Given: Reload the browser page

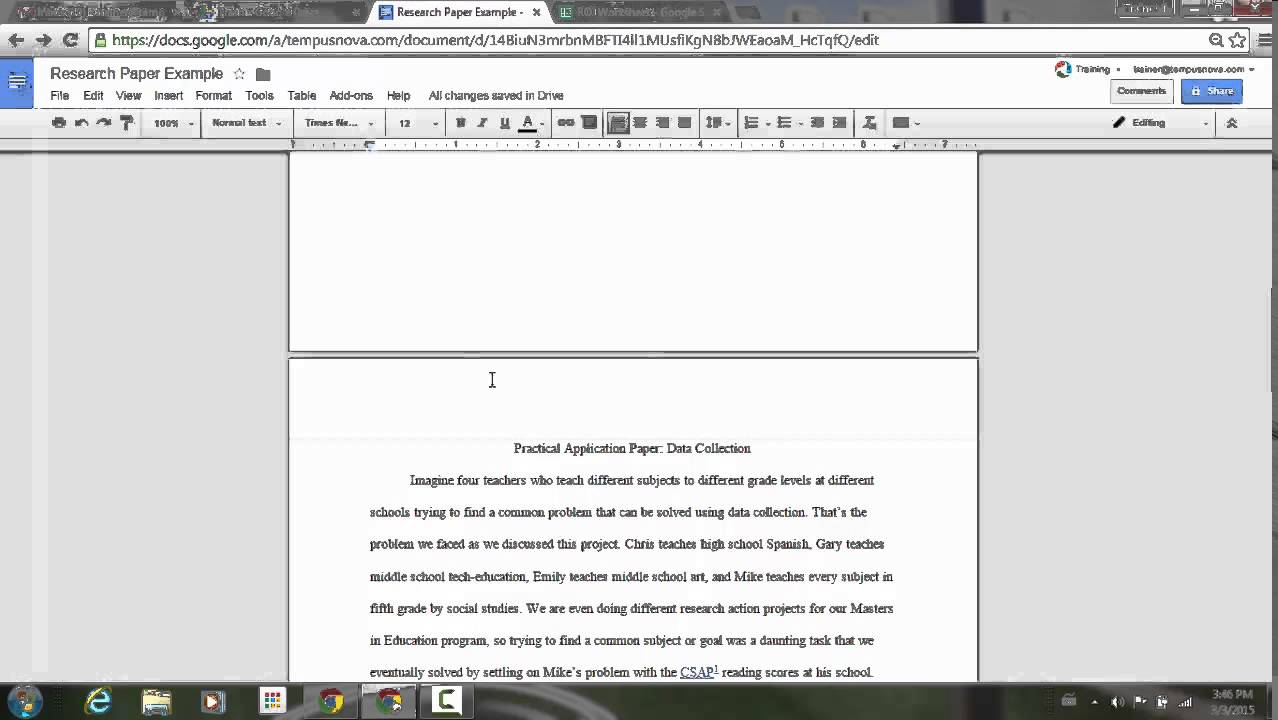Looking at the screenshot, I should coord(70,40).
